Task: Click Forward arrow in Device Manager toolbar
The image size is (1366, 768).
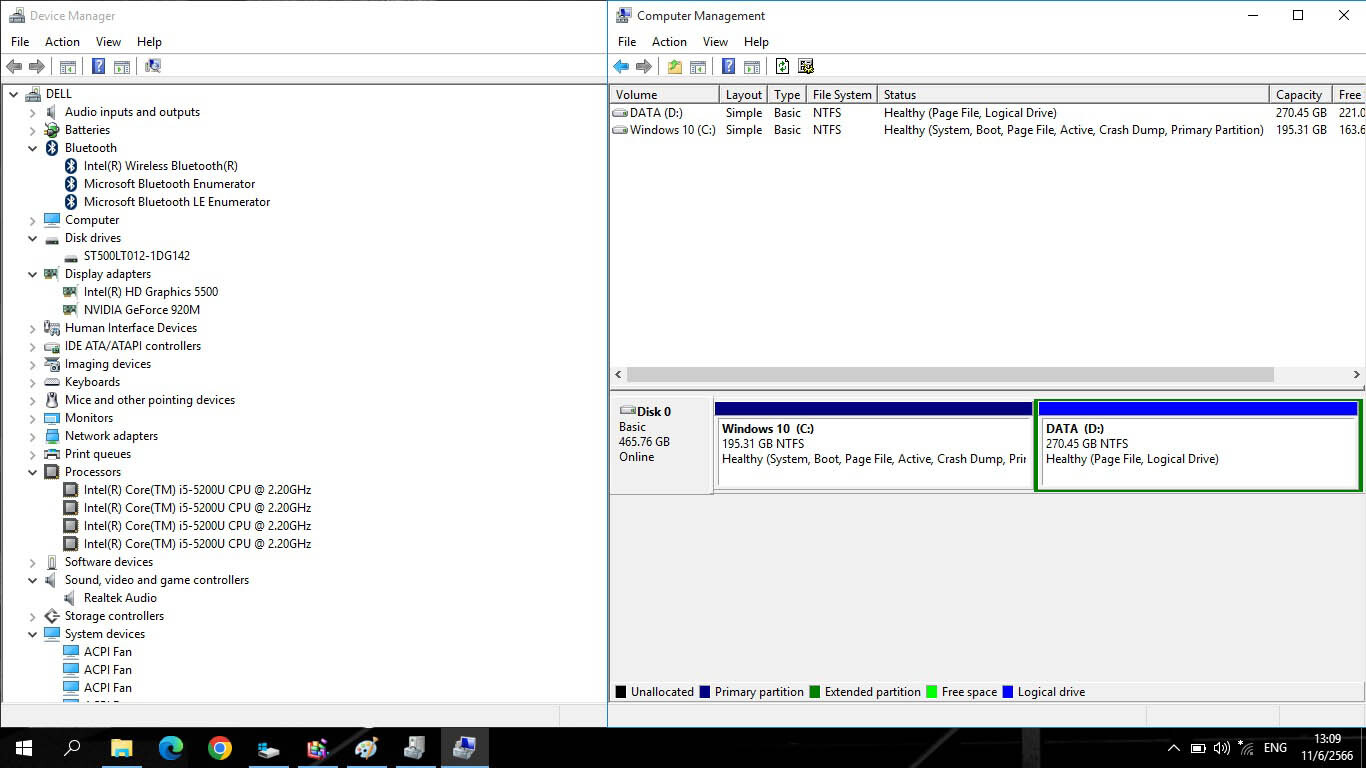Action: coord(37,67)
